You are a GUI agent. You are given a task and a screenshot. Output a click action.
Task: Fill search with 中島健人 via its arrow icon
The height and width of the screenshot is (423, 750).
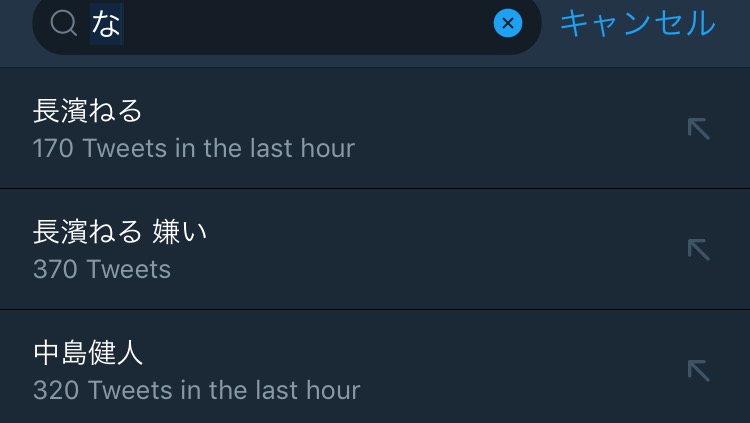click(x=698, y=370)
